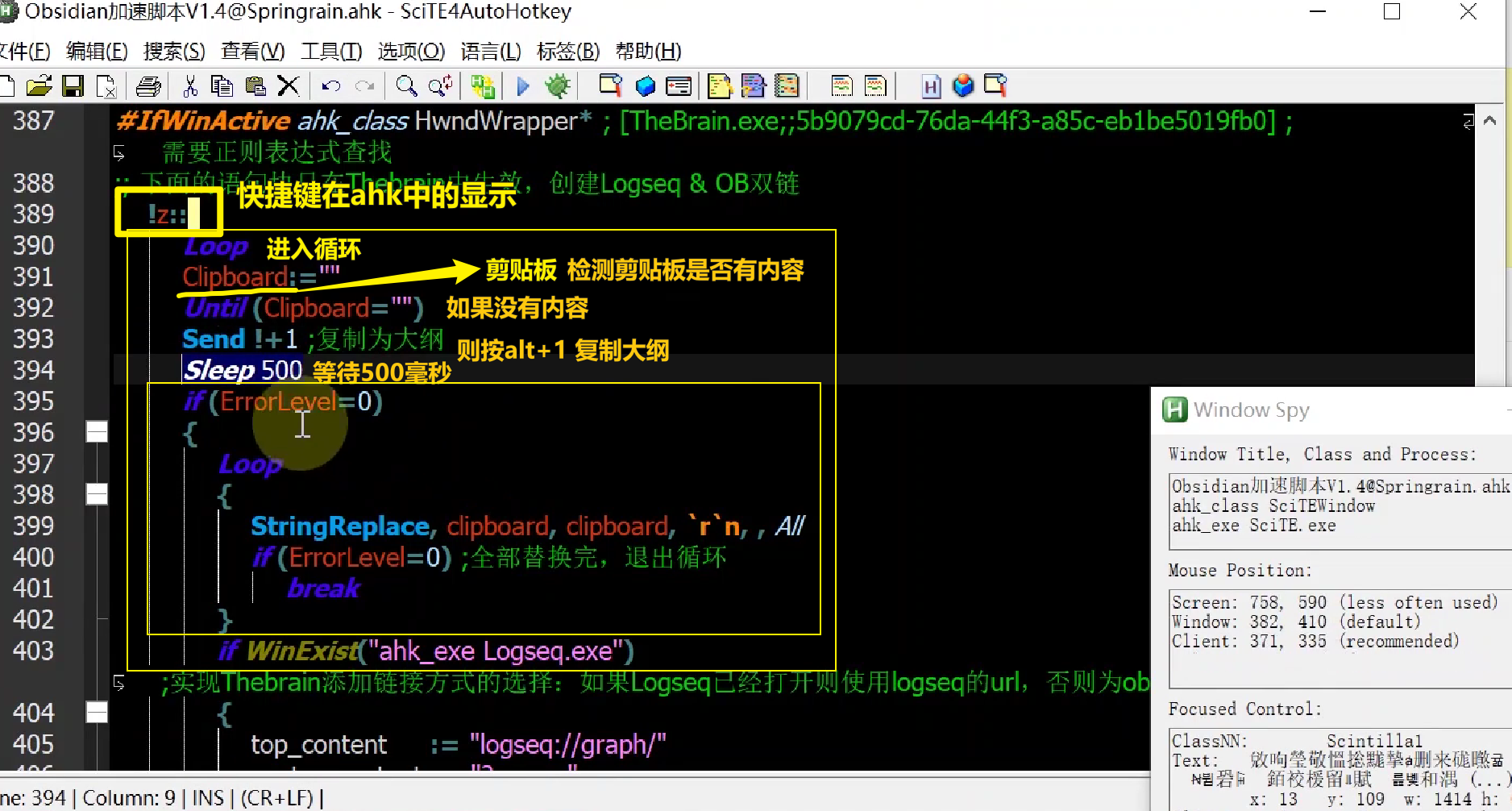Print the script with the printer icon
Viewport: 1512px width, 811px height.
tap(149, 85)
